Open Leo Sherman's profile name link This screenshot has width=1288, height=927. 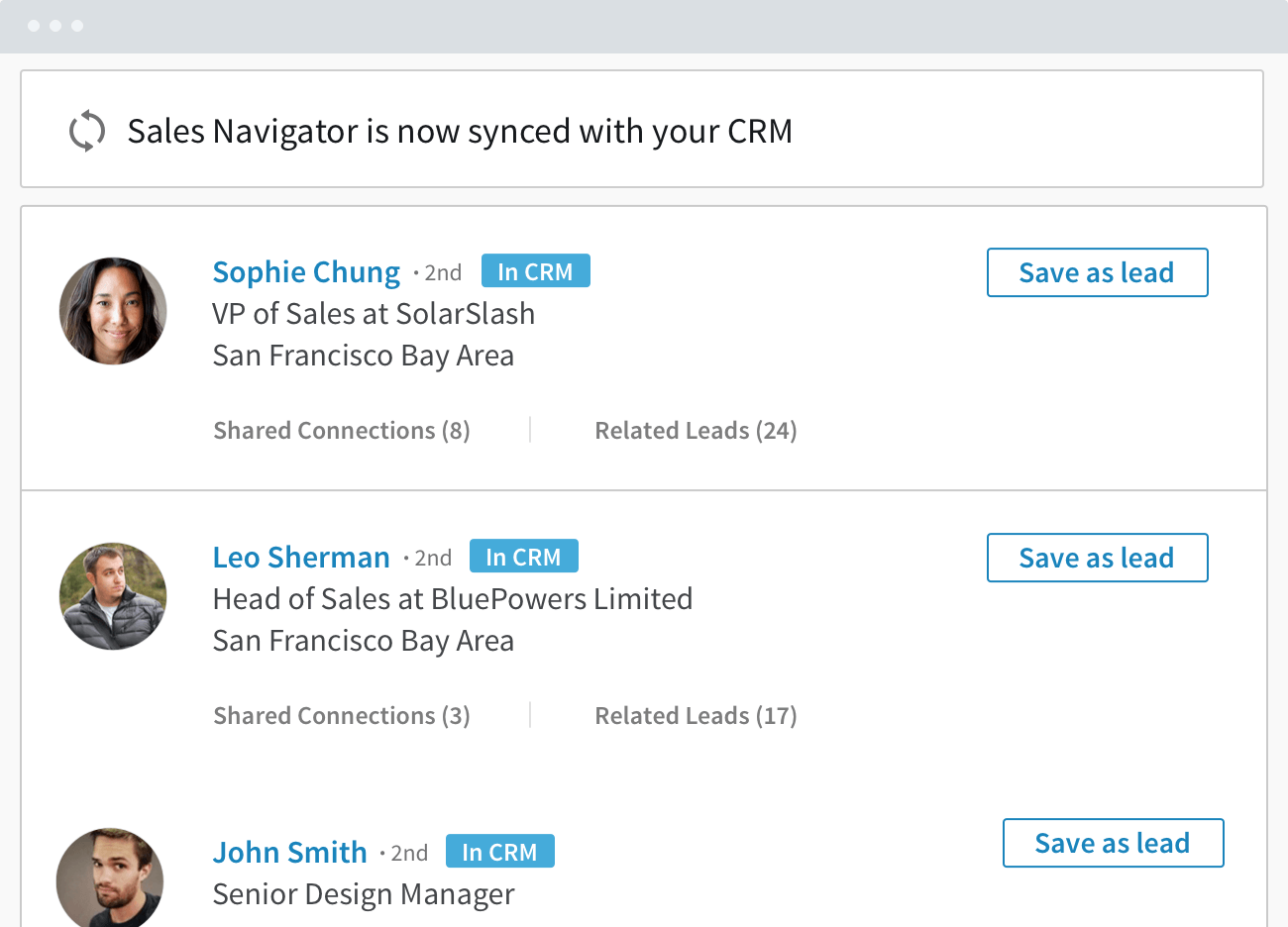point(301,558)
